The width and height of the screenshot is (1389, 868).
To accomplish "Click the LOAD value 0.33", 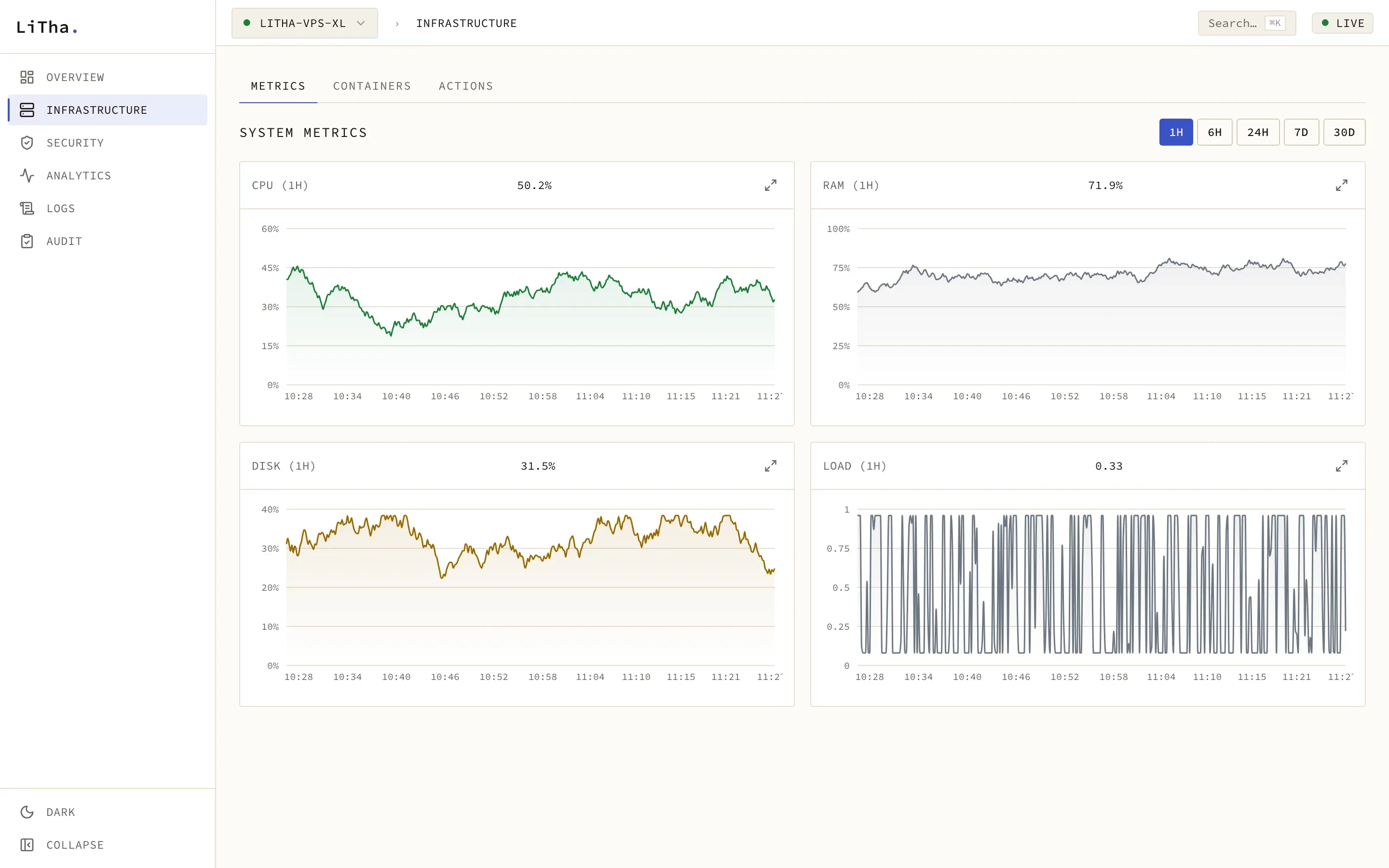I will tap(1109, 466).
